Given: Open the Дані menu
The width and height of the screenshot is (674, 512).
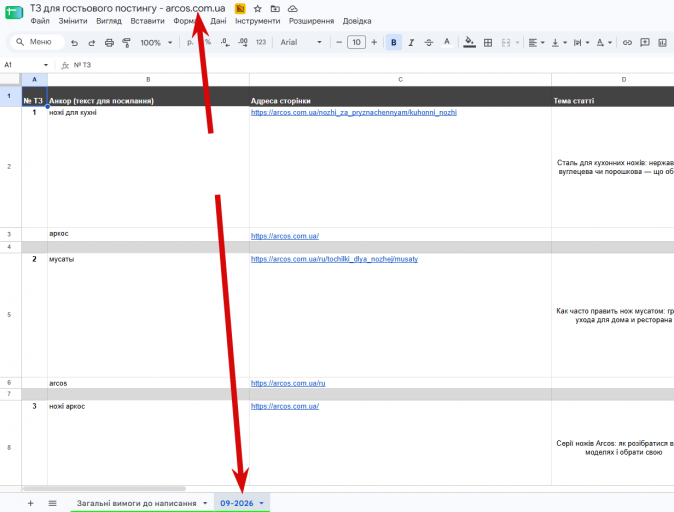Looking at the screenshot, I should (218, 21).
